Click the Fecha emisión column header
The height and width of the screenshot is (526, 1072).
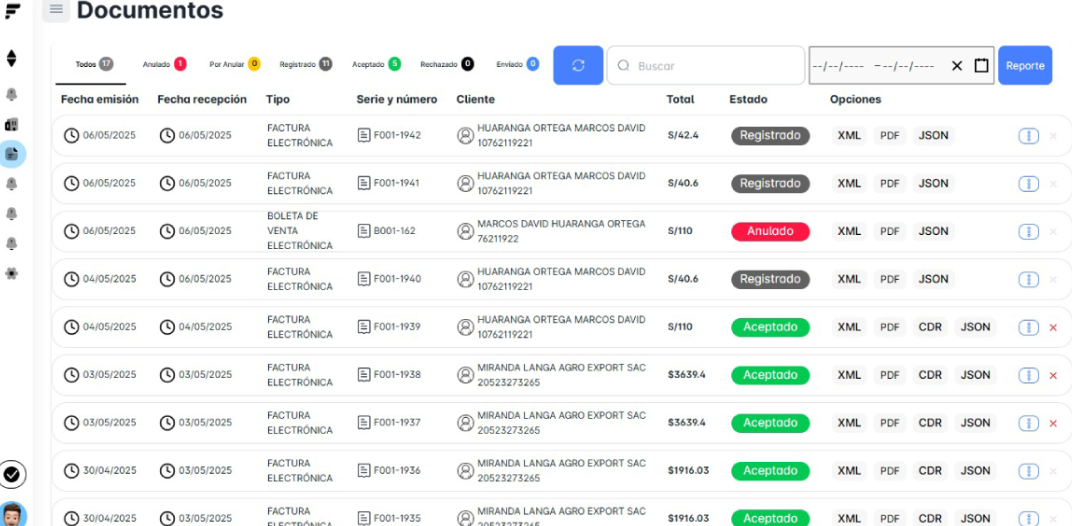(100, 99)
